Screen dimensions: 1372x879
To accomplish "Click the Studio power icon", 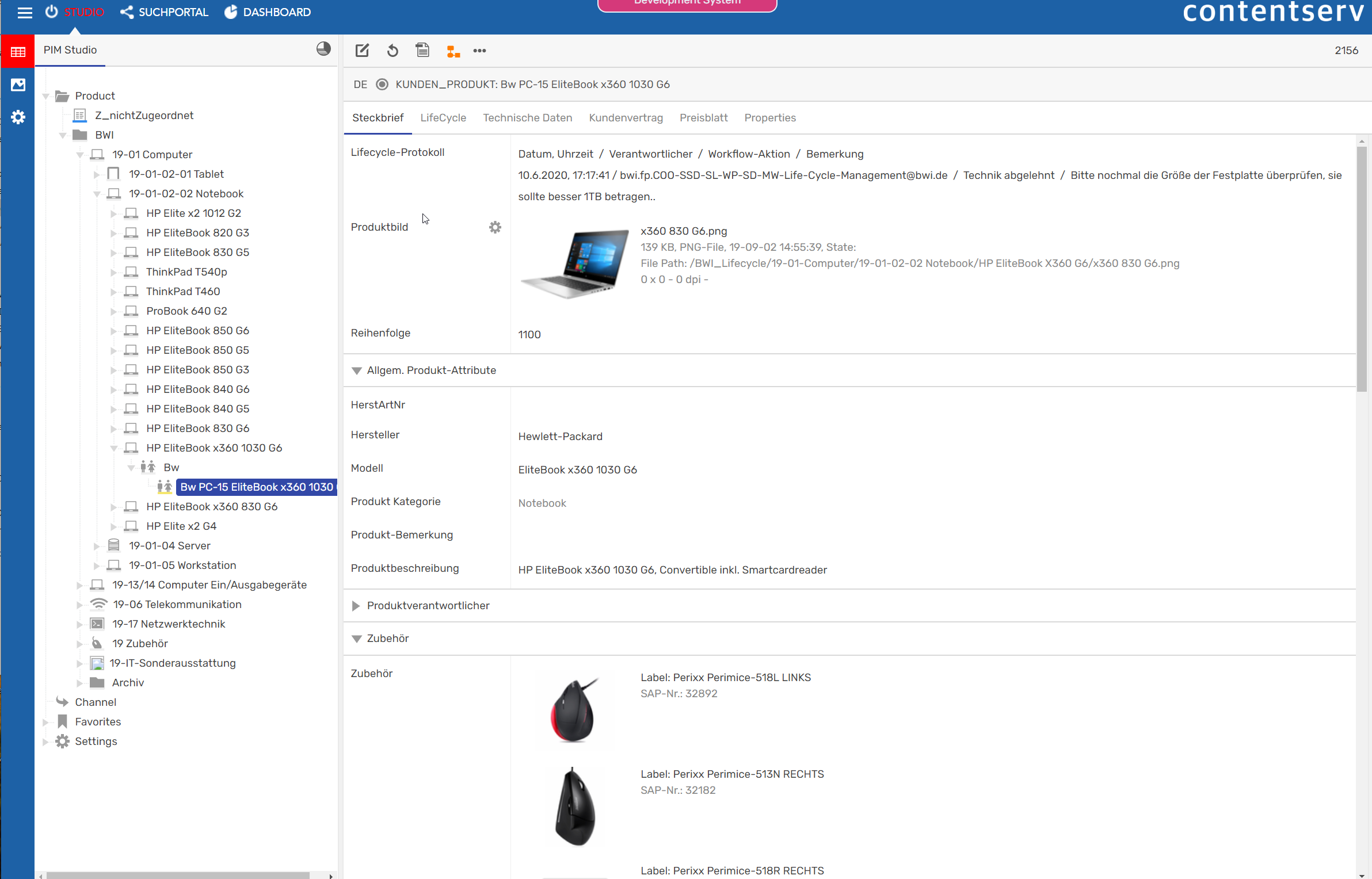I will [52, 12].
